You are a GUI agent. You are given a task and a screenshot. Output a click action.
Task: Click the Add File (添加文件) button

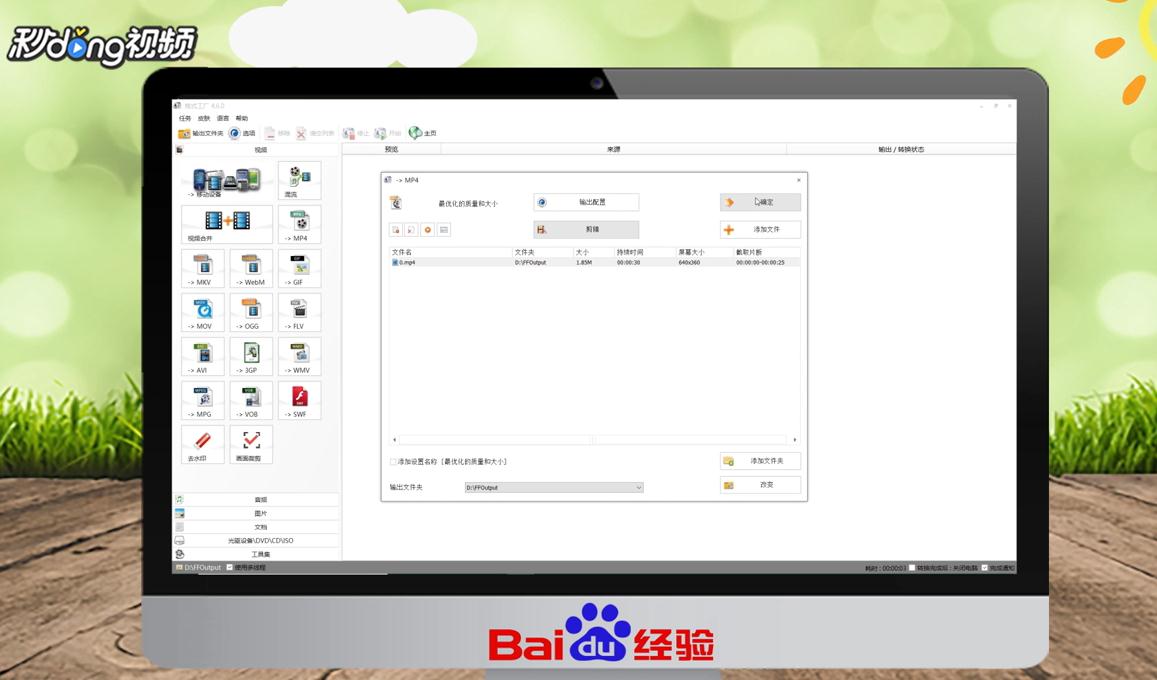point(760,229)
